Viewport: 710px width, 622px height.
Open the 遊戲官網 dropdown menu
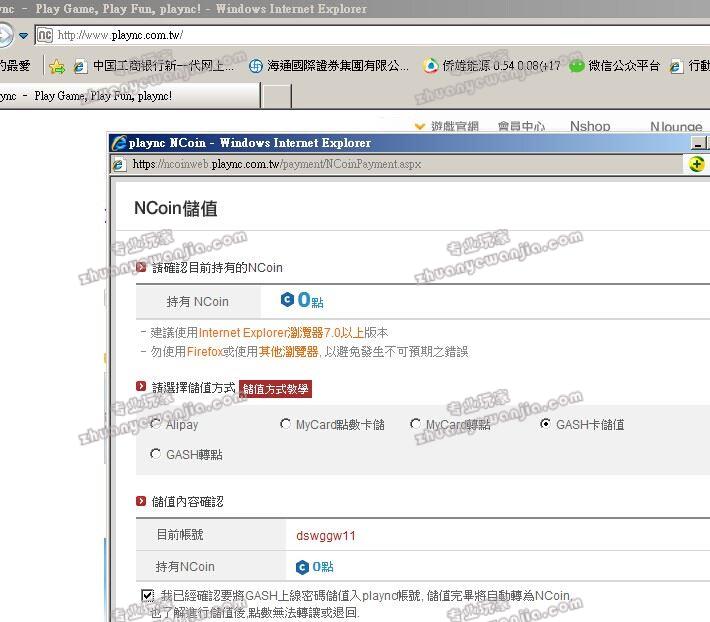446,126
